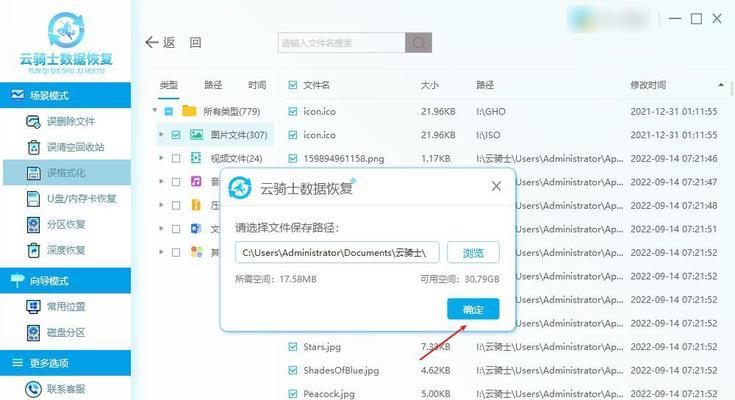Uncheck the ShadesOfBlue.jpg checkbox
Image resolution: width=735 pixels, height=400 pixels.
tap(293, 370)
